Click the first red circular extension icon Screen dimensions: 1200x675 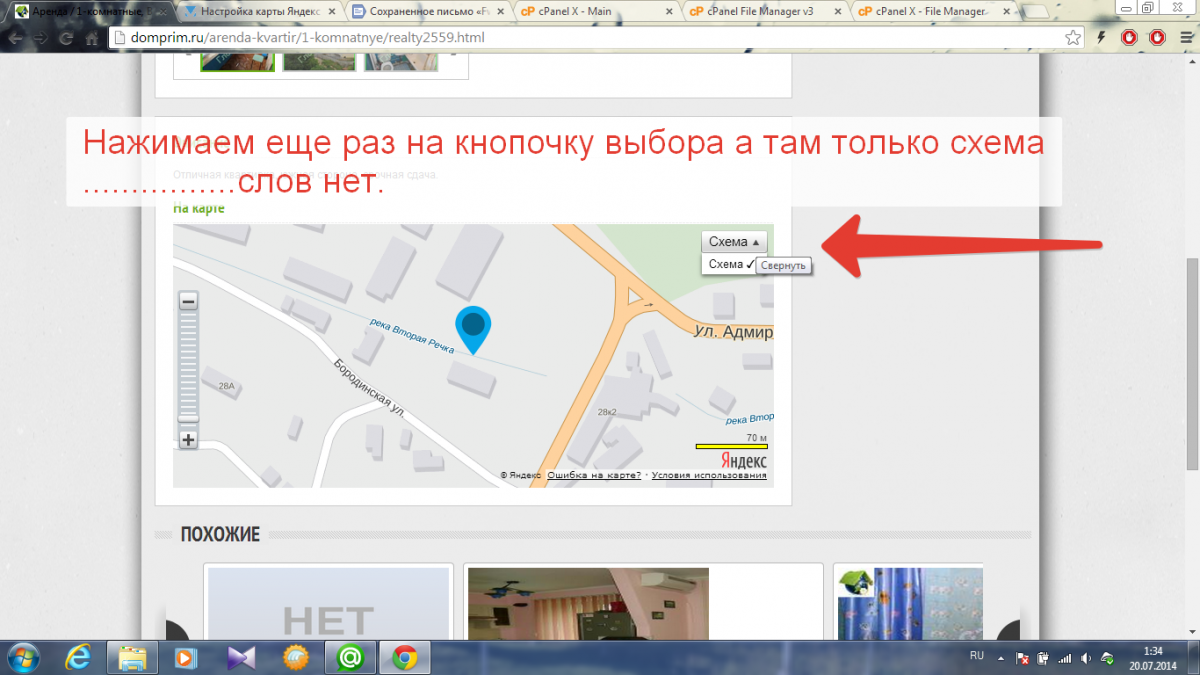pyautogui.click(x=1129, y=38)
